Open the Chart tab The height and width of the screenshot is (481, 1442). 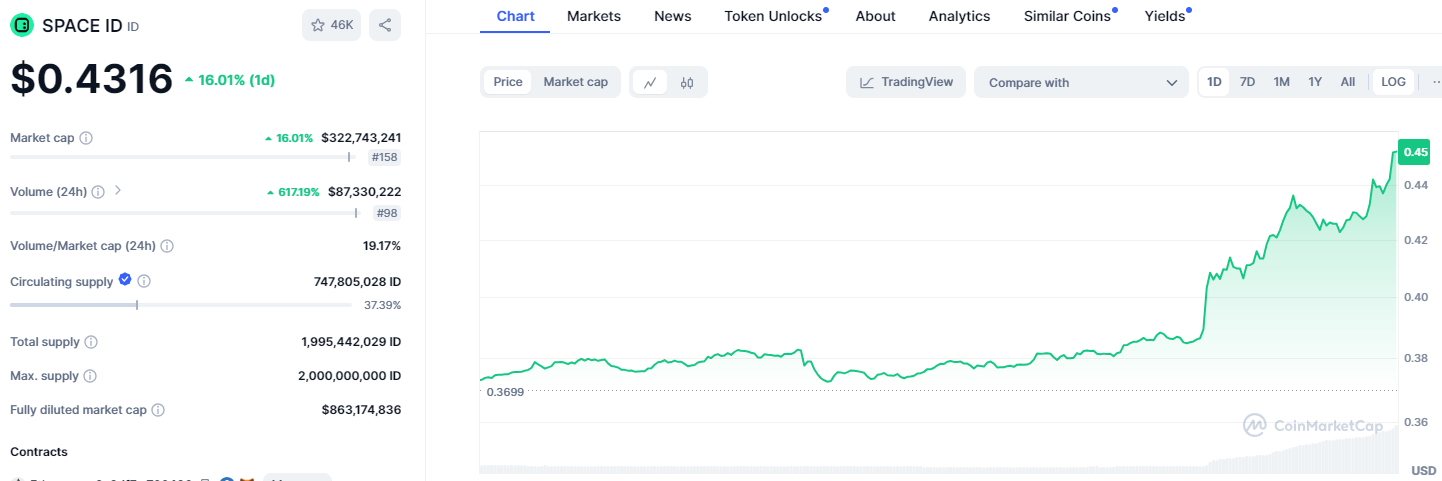click(515, 16)
